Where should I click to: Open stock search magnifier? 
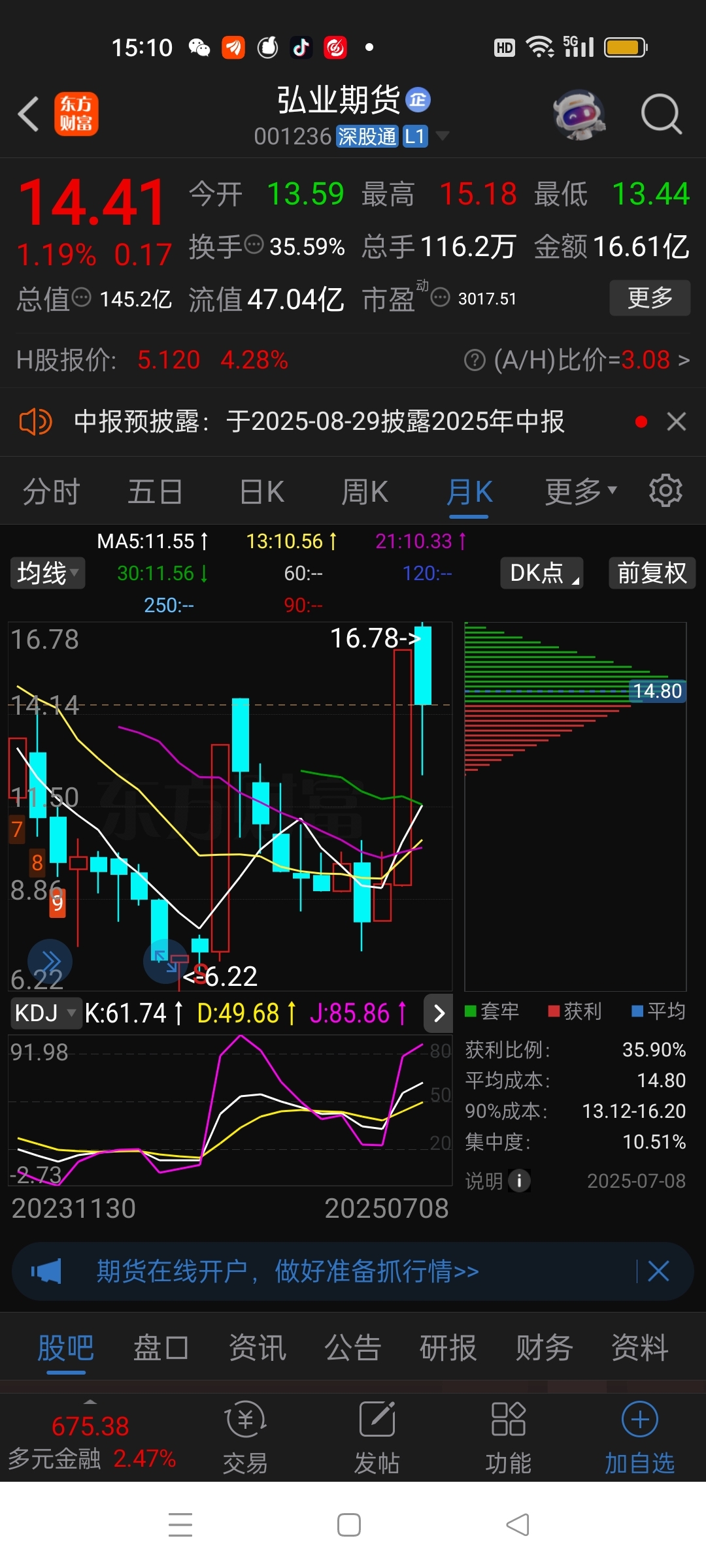(662, 114)
